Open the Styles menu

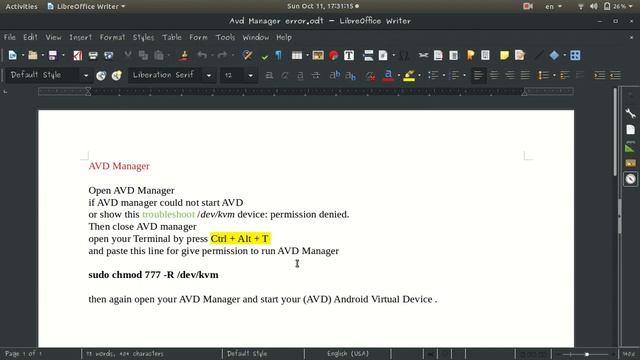[143, 37]
